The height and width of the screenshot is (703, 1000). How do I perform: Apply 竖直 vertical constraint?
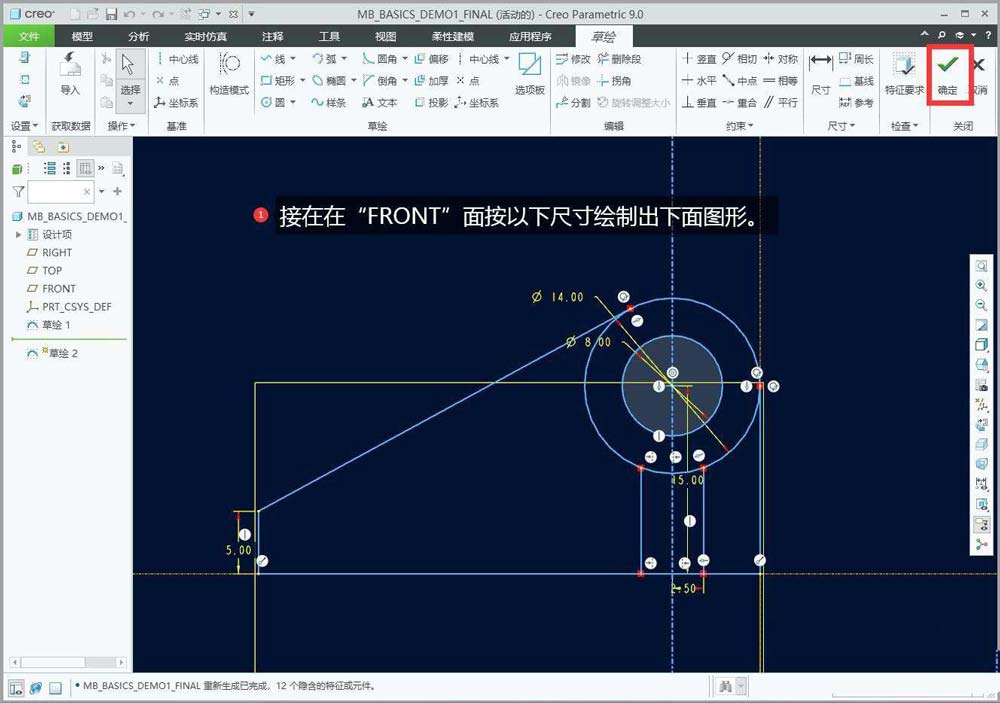coord(700,59)
